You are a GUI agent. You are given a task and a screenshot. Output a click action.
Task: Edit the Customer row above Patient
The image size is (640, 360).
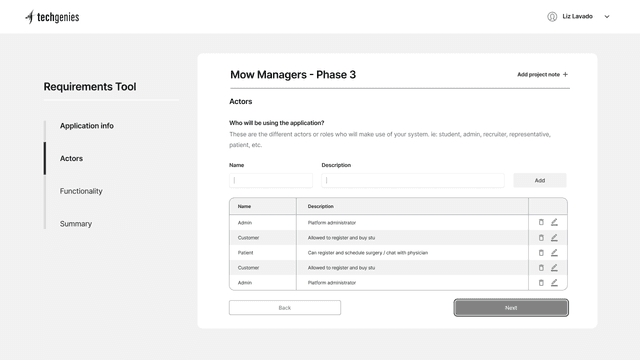pos(554,238)
